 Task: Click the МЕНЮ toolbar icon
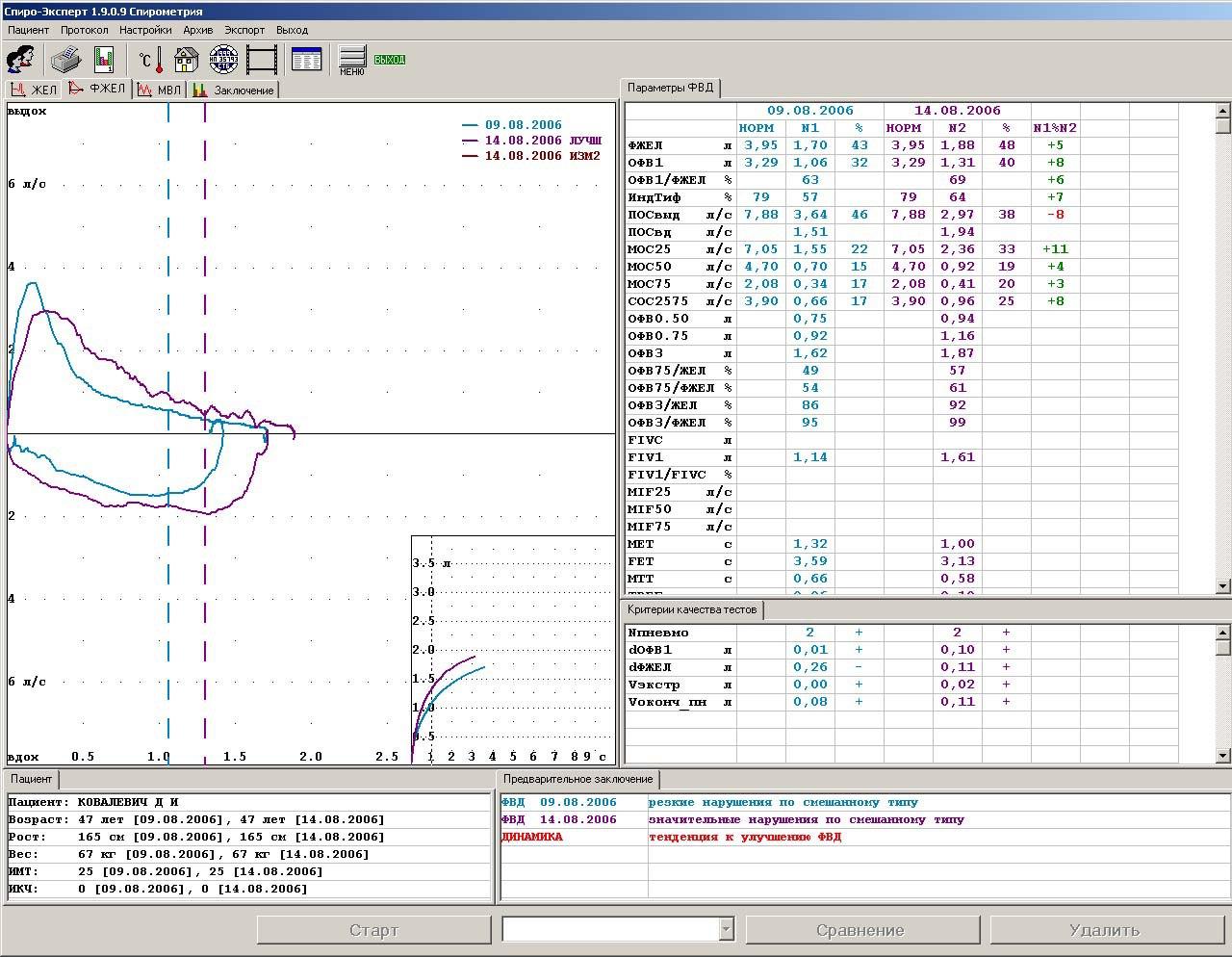(352, 60)
